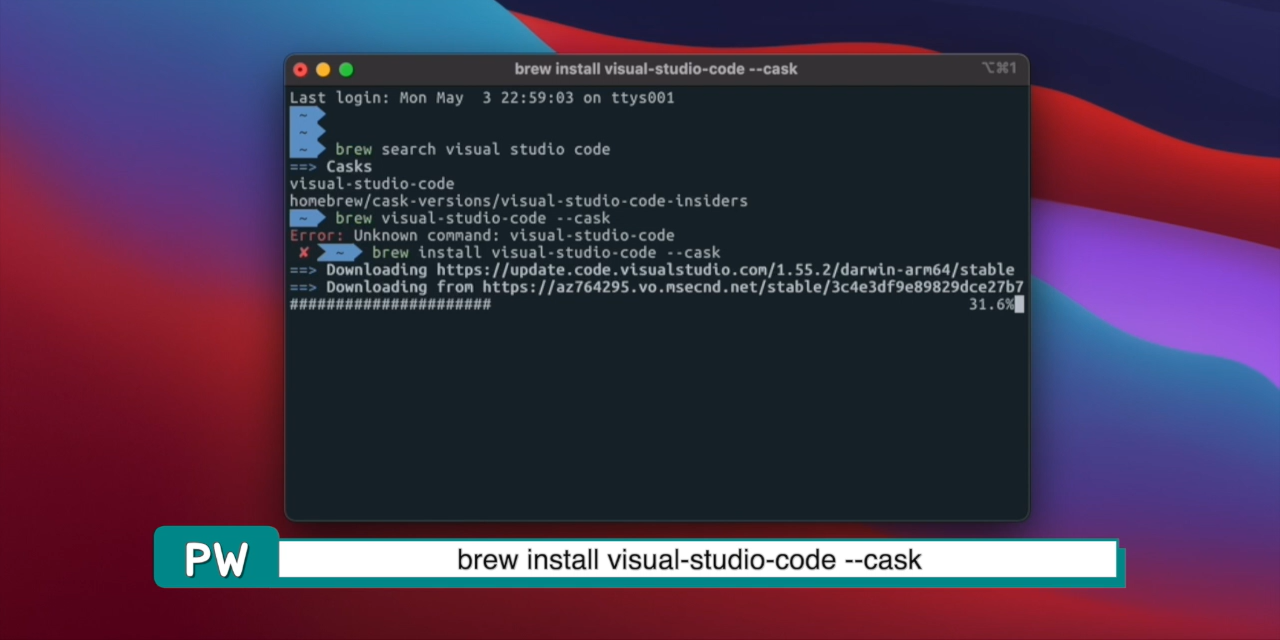Select the 'visual-studio-code' search result line

click(x=372, y=184)
